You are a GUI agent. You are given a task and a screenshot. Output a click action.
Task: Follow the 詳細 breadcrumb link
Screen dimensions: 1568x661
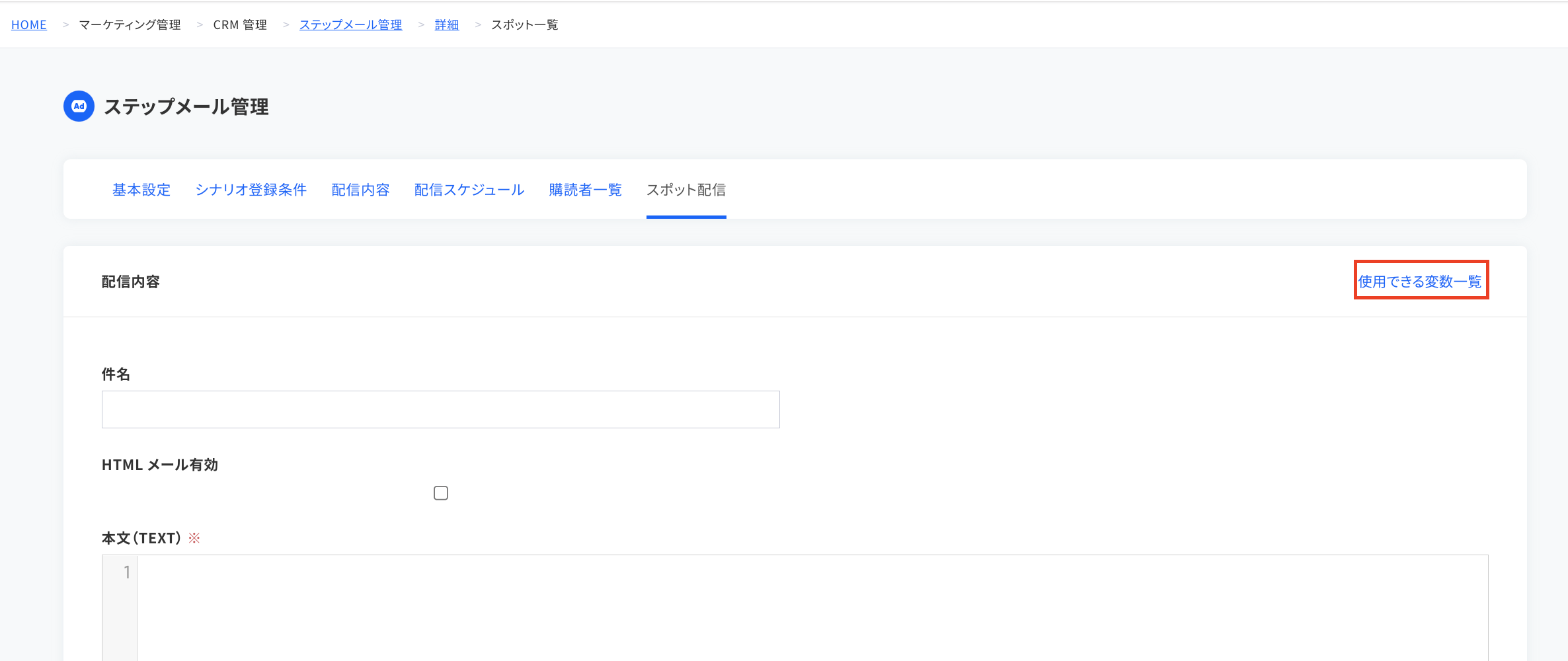click(x=447, y=24)
